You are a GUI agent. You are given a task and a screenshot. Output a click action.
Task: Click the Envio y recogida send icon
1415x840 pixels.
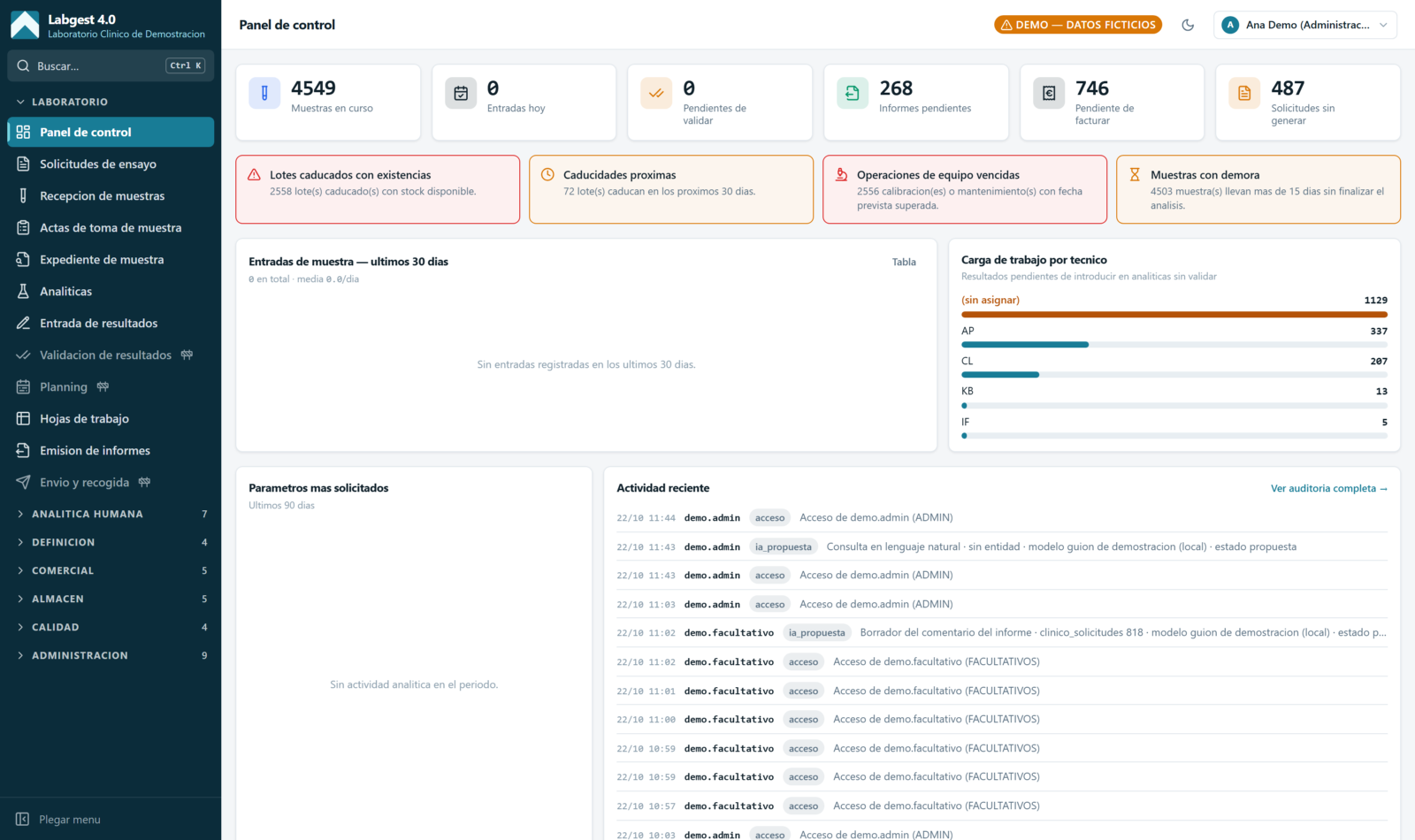click(23, 482)
